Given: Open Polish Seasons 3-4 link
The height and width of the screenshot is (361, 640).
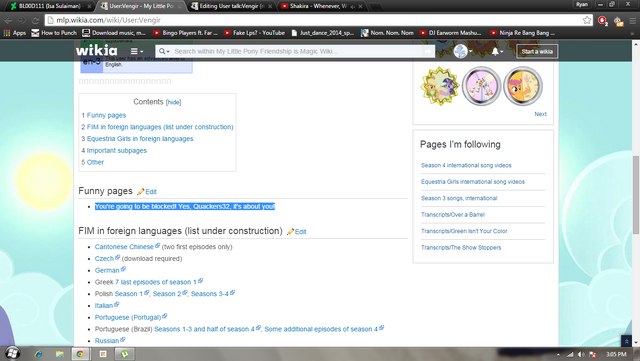Looking at the screenshot, I should pyautogui.click(x=210, y=294).
